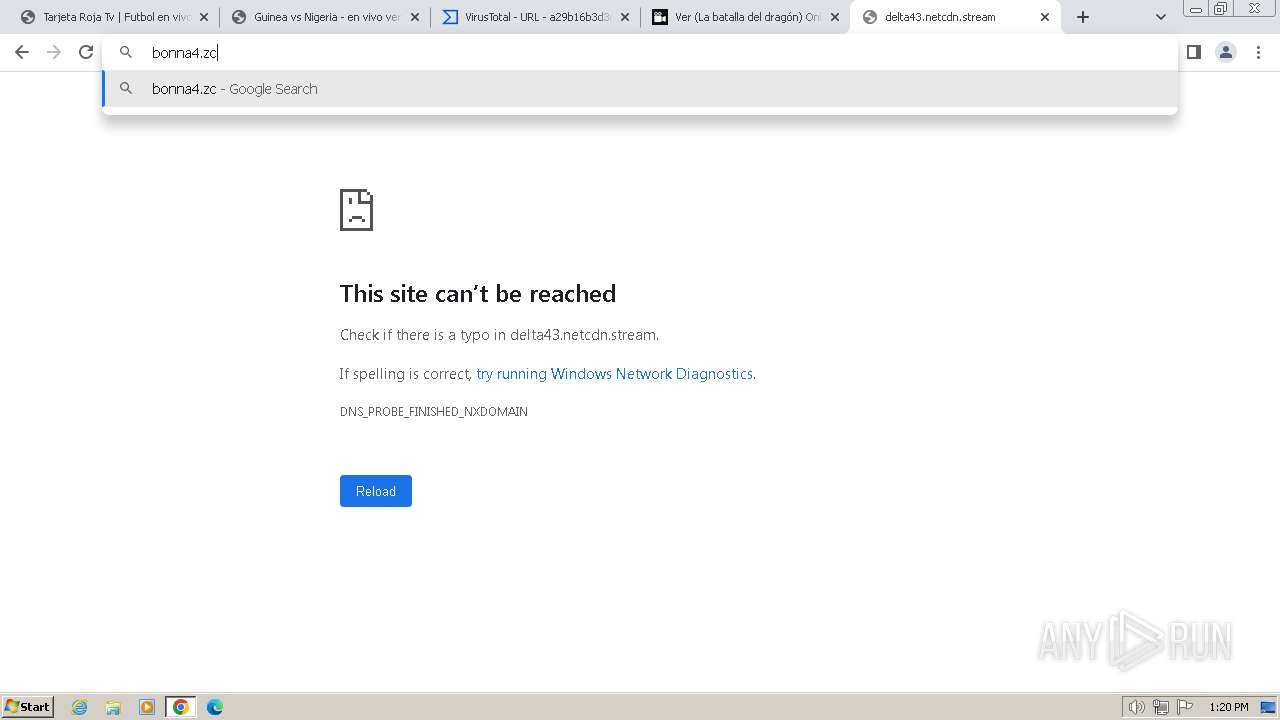Select Chrome icon in taskbar

(181, 707)
